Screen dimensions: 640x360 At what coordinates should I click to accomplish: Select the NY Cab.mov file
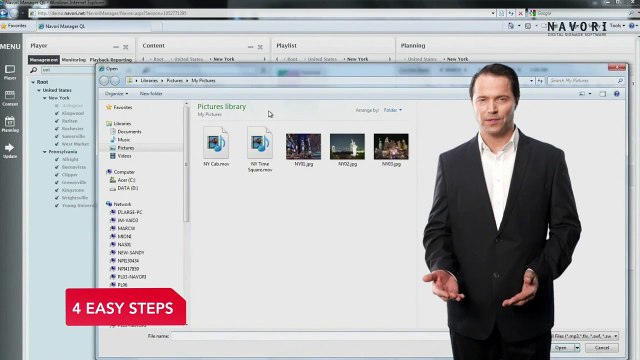(x=216, y=146)
